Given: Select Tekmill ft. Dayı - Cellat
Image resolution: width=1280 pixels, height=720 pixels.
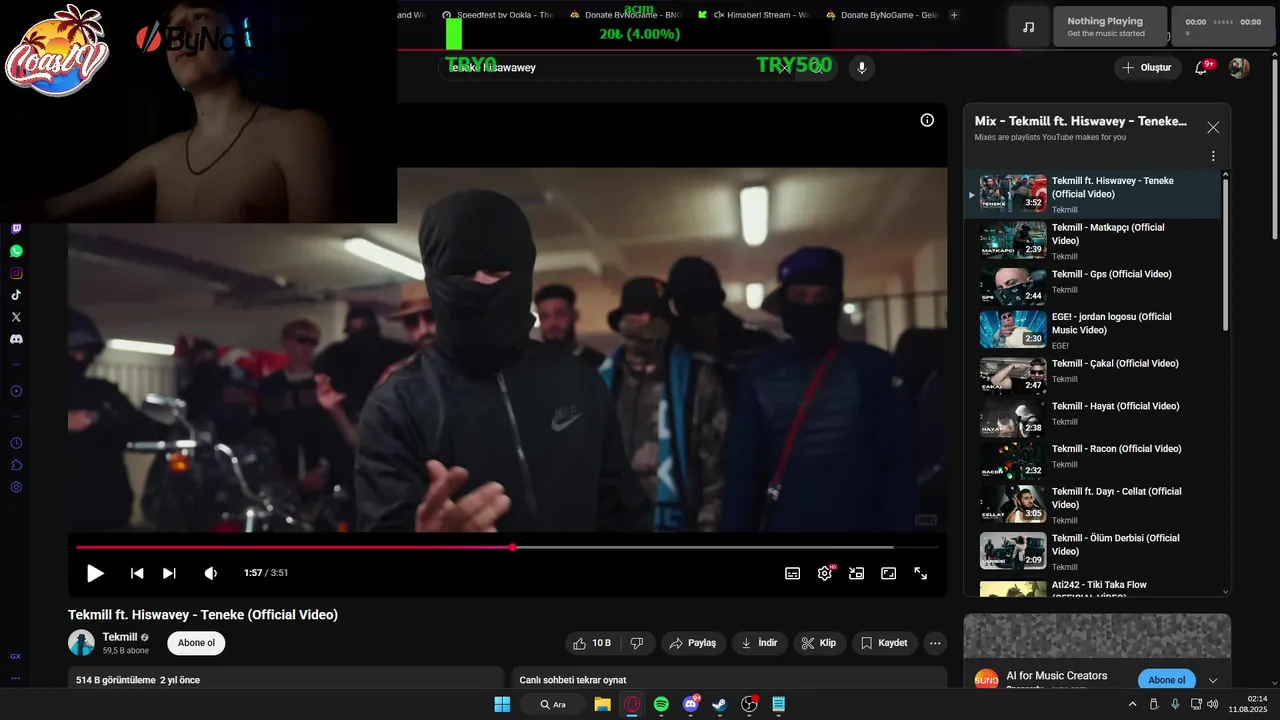Looking at the screenshot, I should click(1093, 505).
